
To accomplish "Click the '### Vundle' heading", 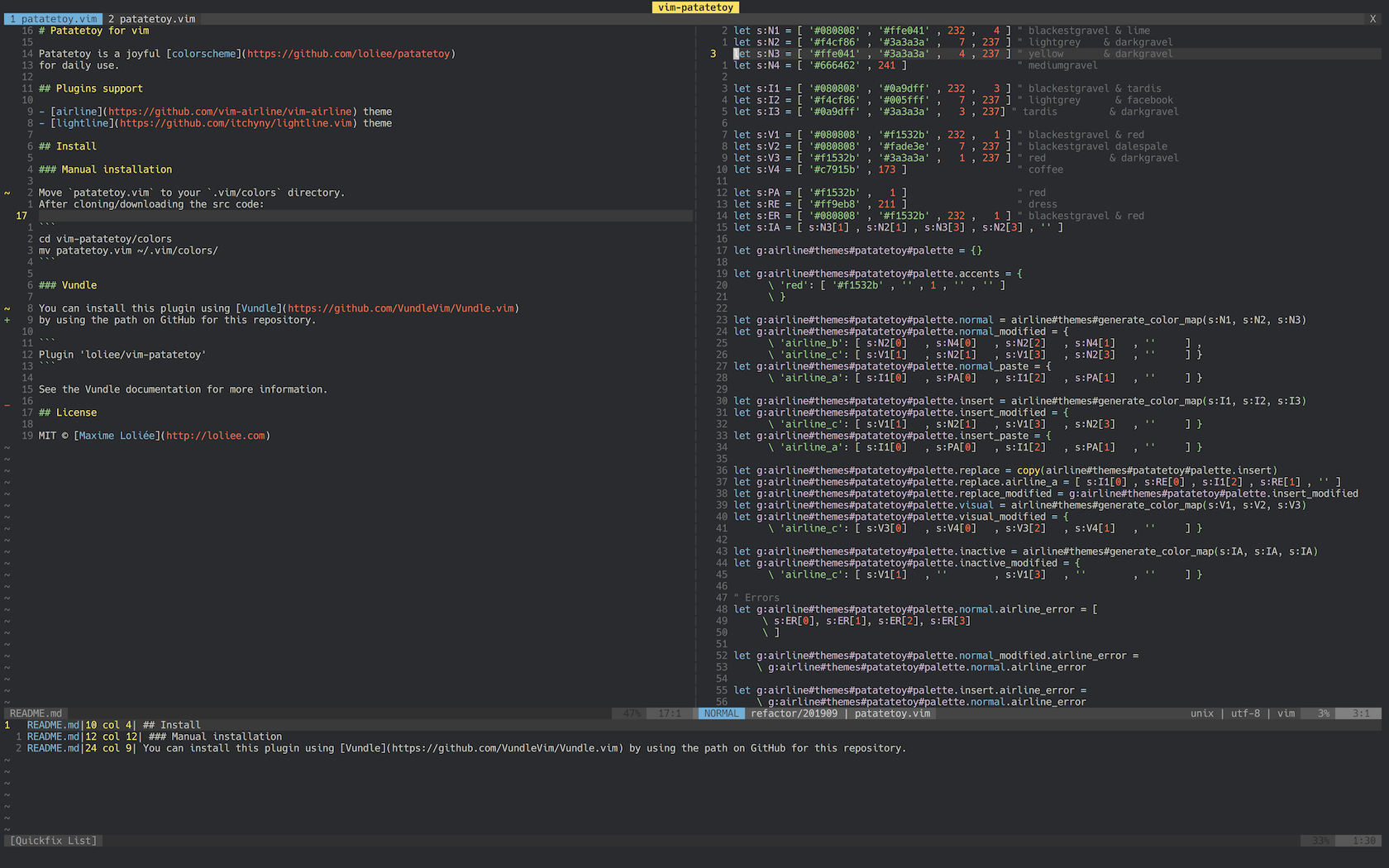I will click(x=68, y=285).
